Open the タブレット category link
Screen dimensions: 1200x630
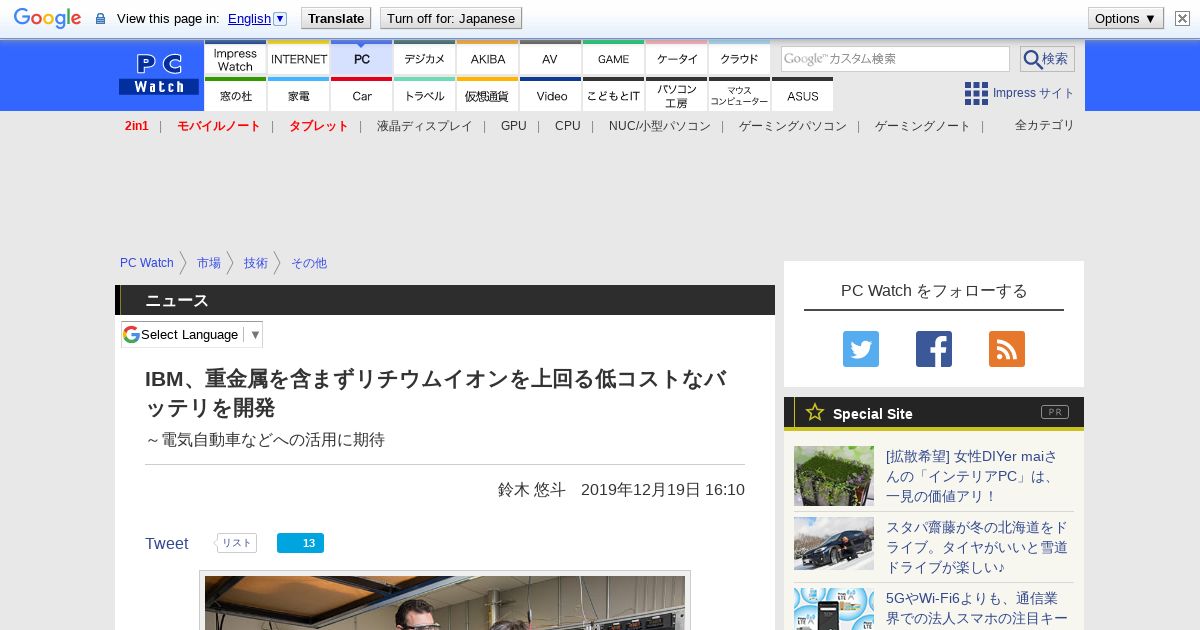(319, 126)
